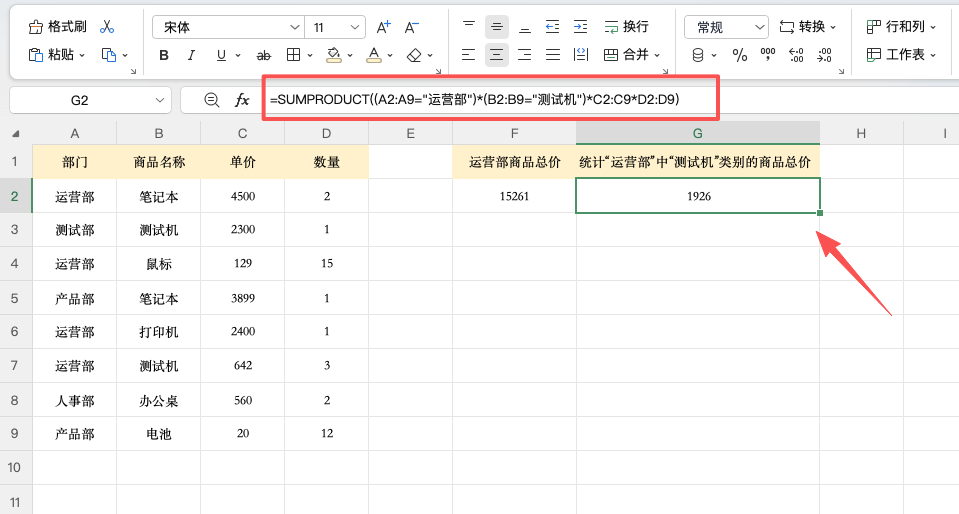
Task: Click the distributed alignment icon
Action: 581,55
